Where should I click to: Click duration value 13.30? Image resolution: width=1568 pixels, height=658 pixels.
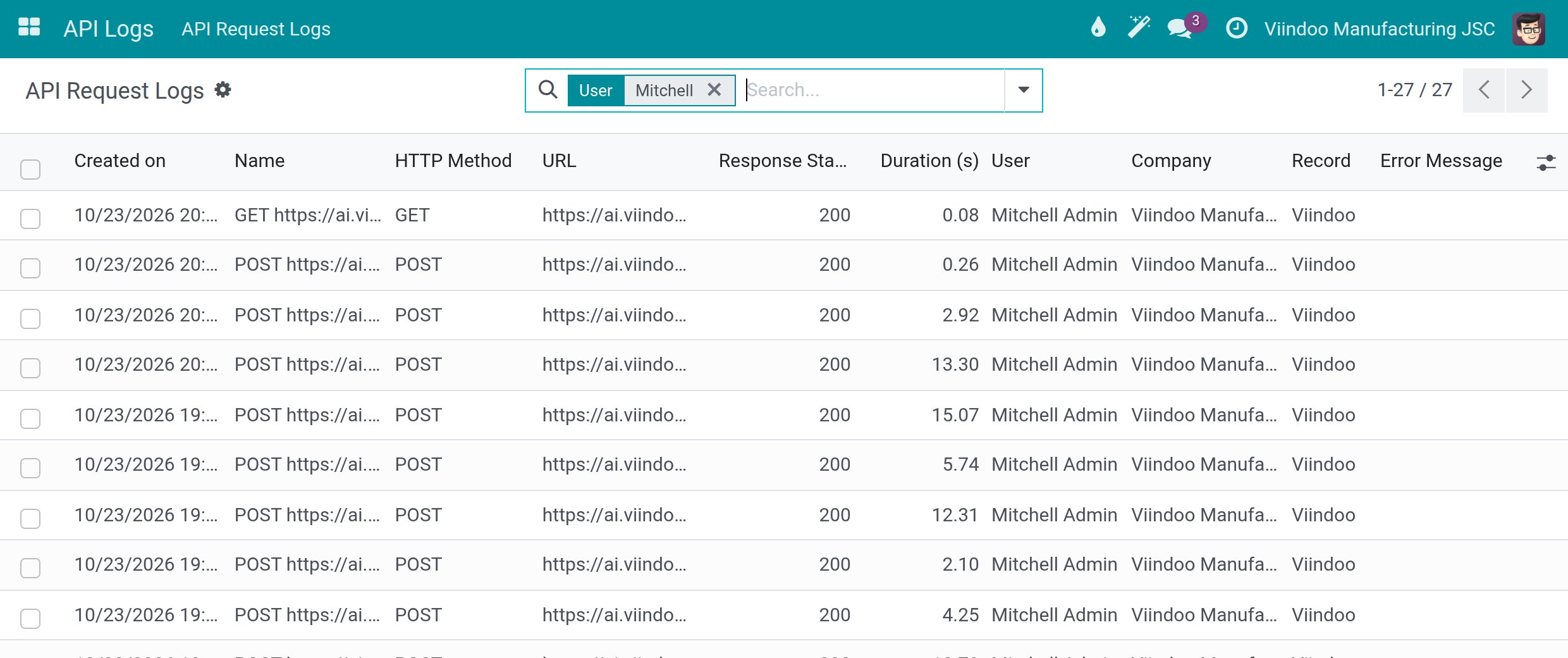click(x=955, y=364)
